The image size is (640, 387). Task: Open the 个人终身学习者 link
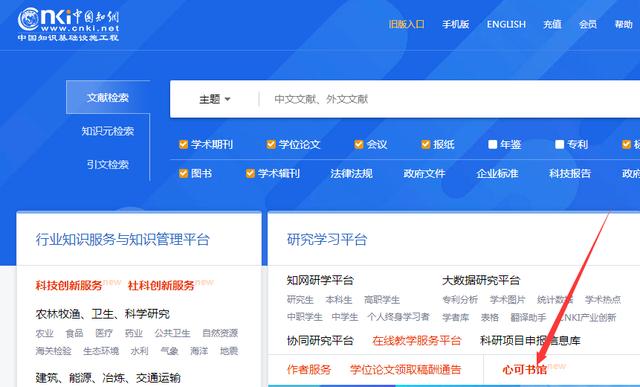tap(398, 317)
